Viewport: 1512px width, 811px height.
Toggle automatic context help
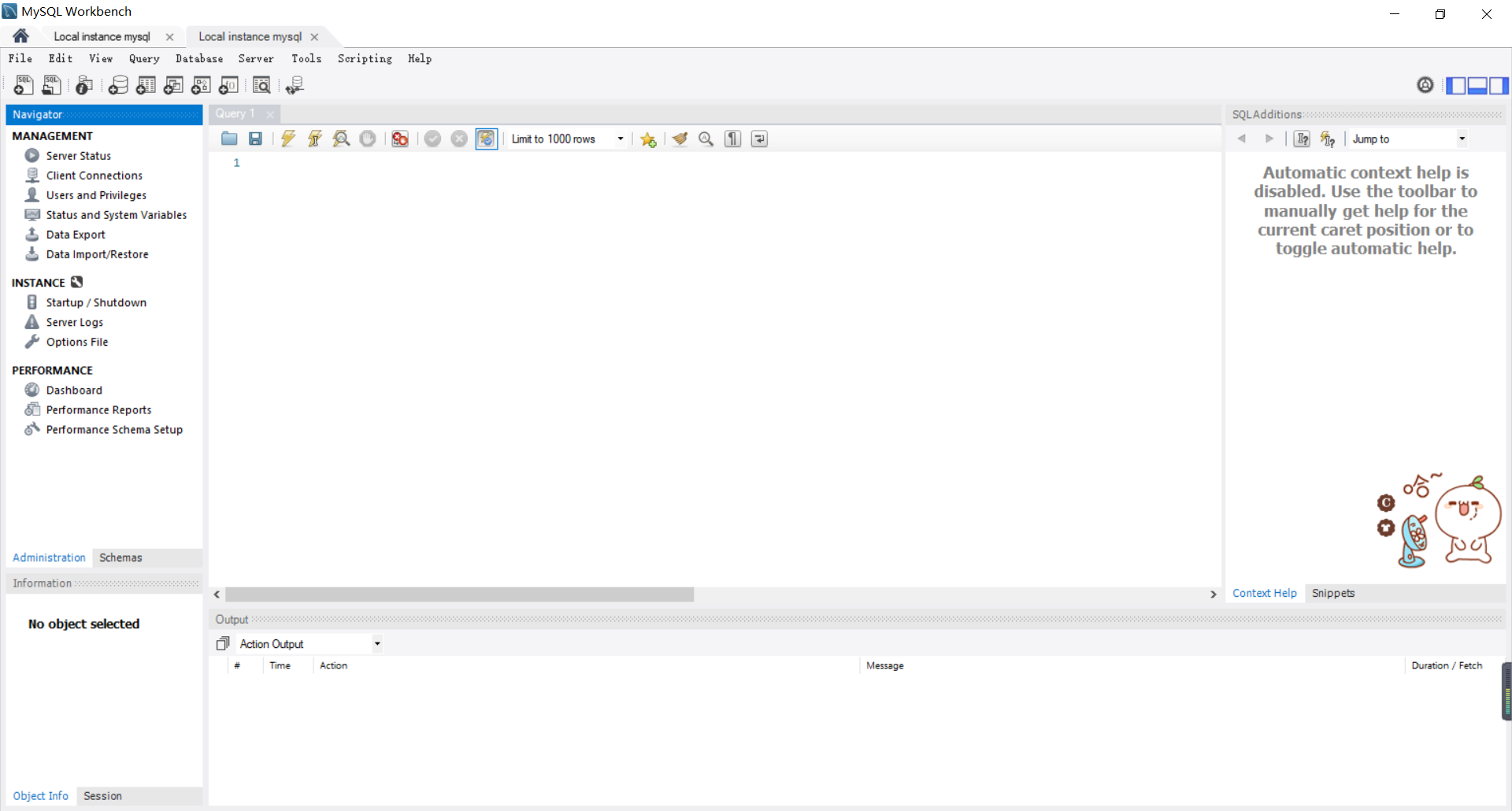(1328, 139)
